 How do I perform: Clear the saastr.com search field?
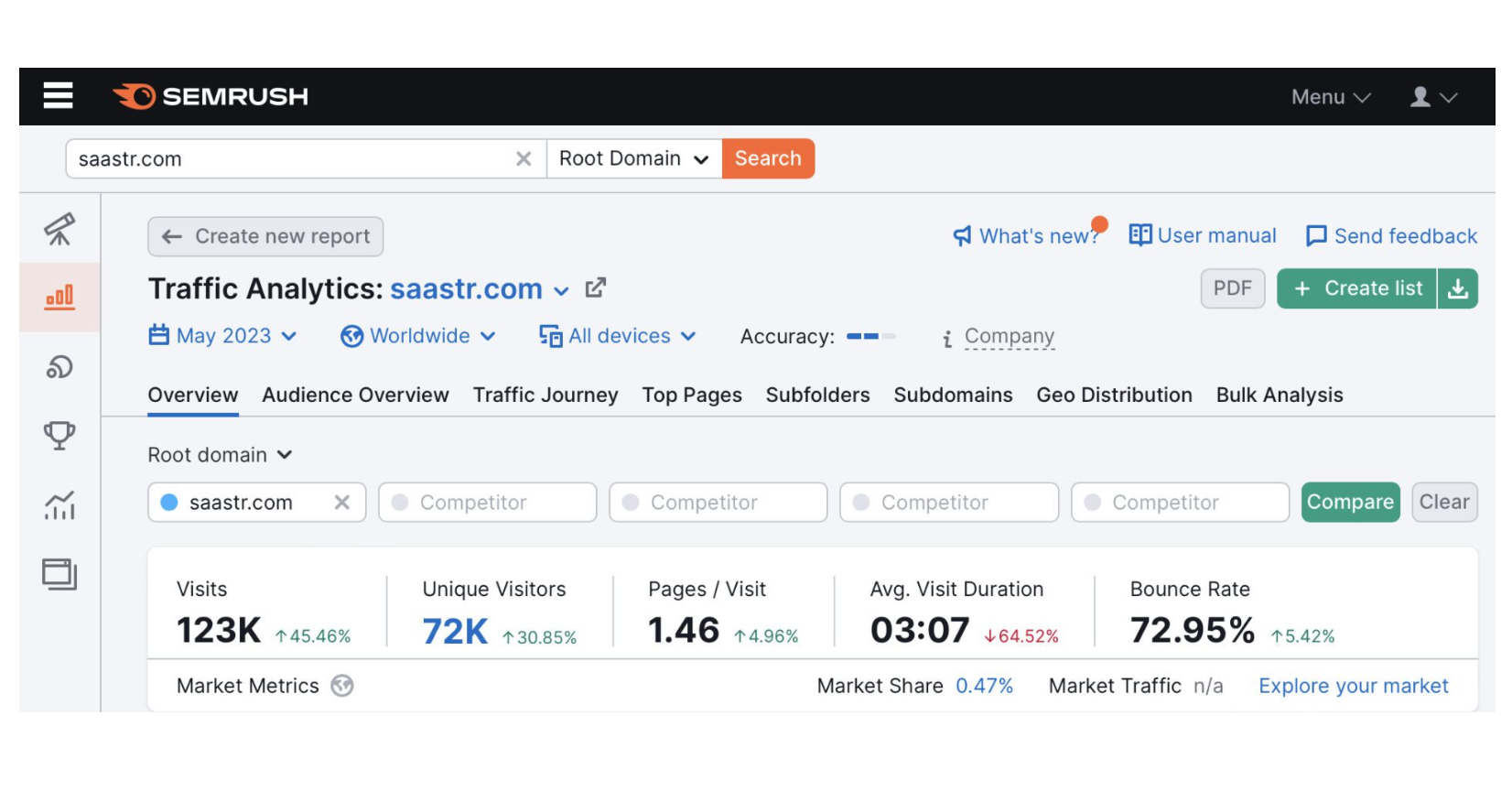tap(524, 159)
